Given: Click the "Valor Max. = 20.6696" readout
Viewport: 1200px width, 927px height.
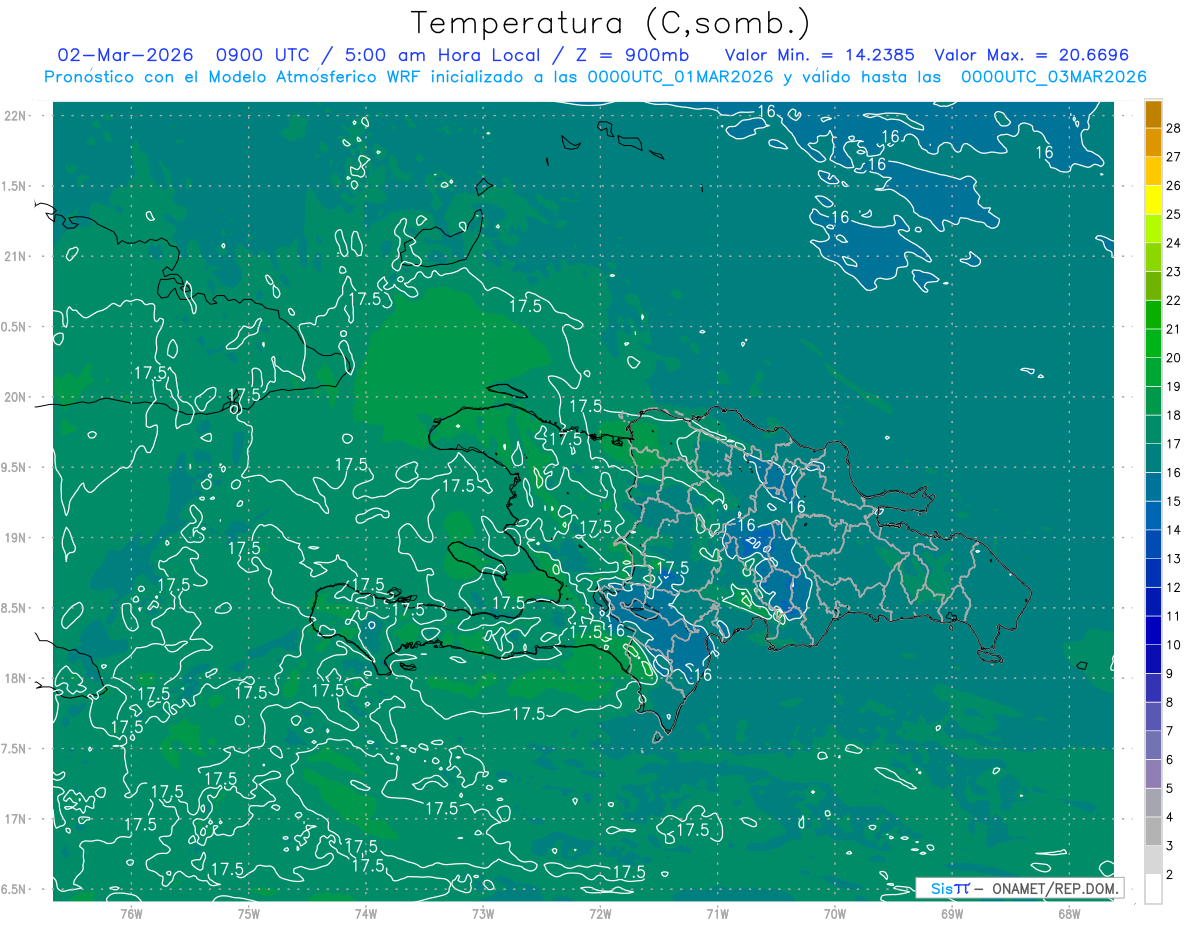Looking at the screenshot, I should (1032, 55).
